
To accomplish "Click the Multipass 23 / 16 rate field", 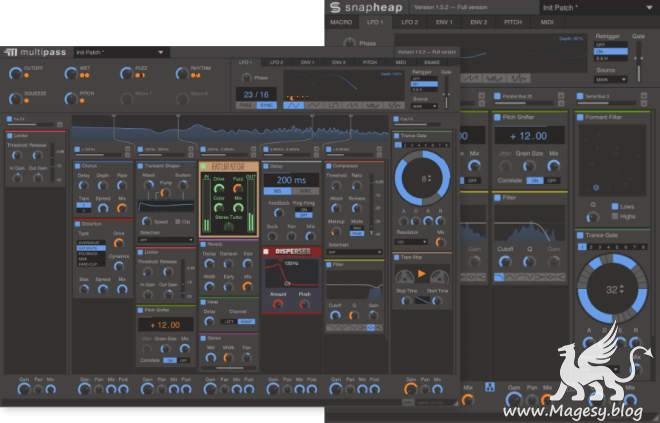I will pos(256,94).
